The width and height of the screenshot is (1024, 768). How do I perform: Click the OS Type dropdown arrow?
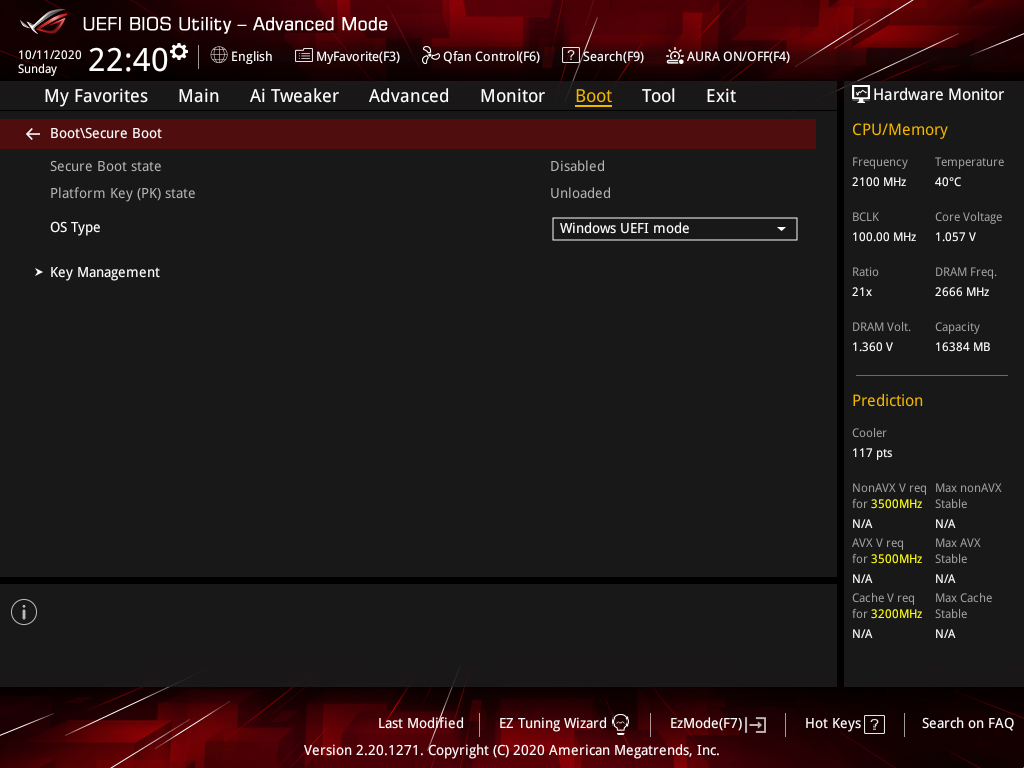pyautogui.click(x=781, y=229)
